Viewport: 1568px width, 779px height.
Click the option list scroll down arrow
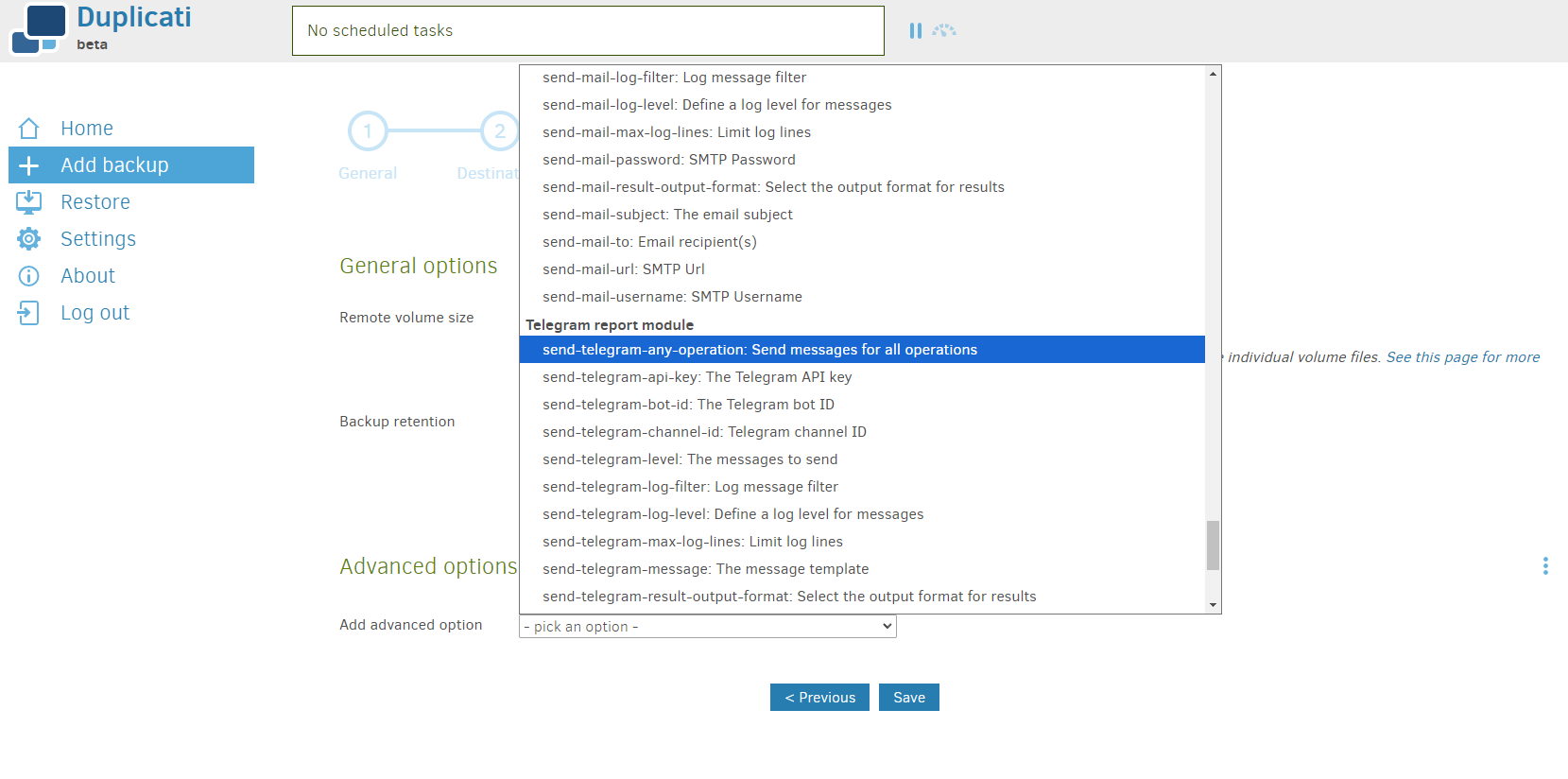pyautogui.click(x=1213, y=605)
